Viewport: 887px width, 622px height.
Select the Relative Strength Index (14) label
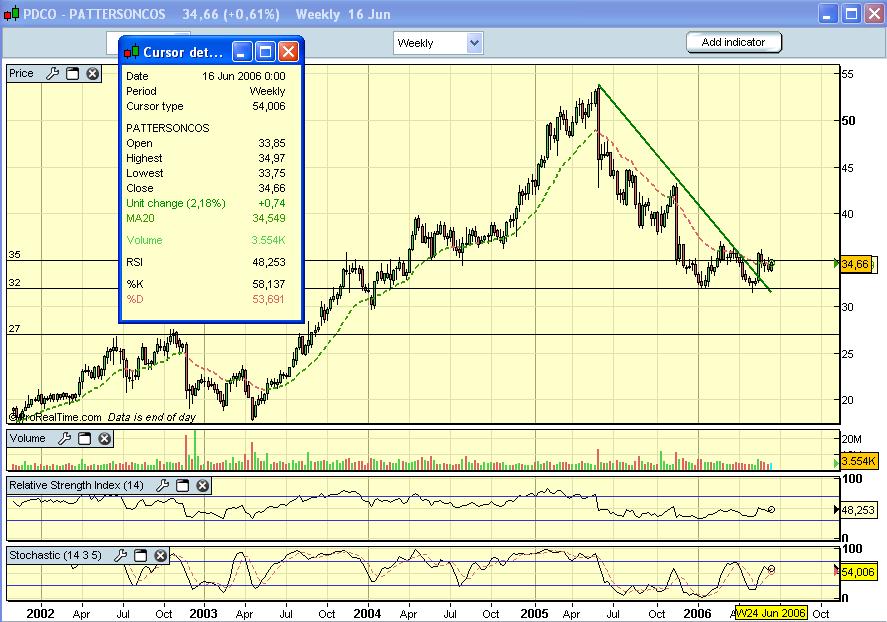[76, 485]
